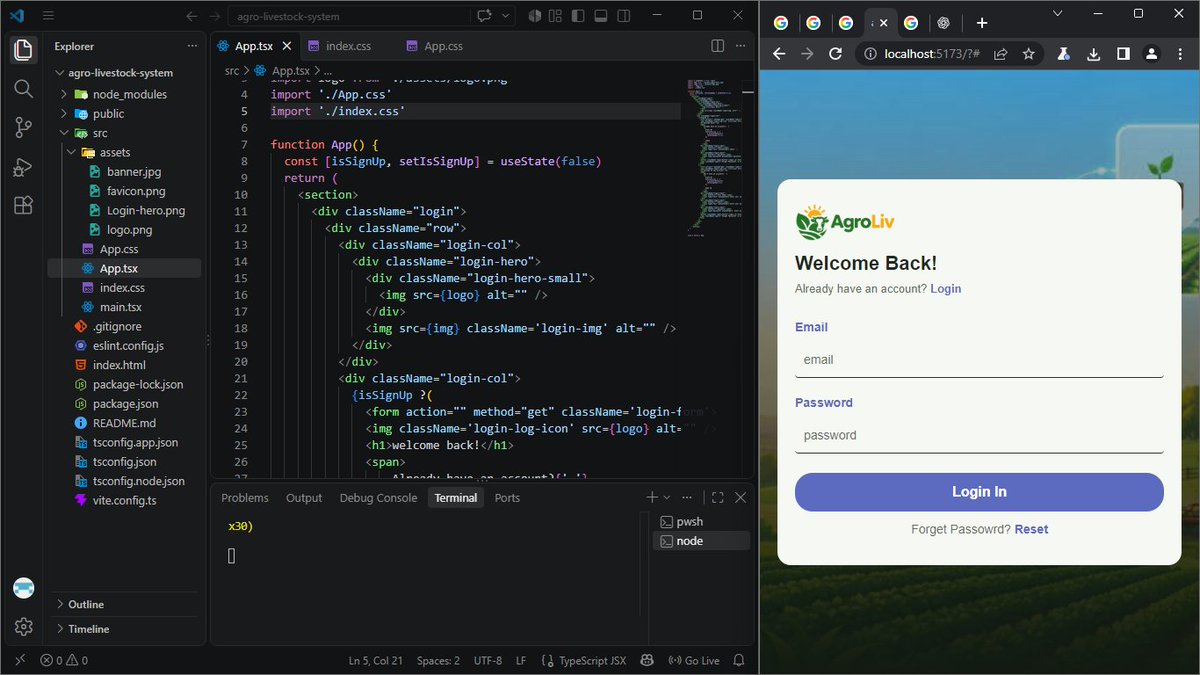Image resolution: width=1200 pixels, height=675 pixels.
Task: Open the new terminal launch profile dropdown
Action: [666, 497]
